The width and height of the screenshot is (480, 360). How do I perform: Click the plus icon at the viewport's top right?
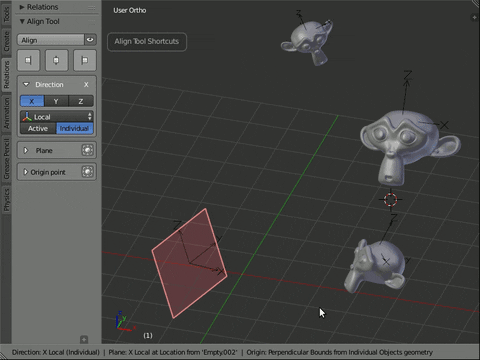(474, 17)
